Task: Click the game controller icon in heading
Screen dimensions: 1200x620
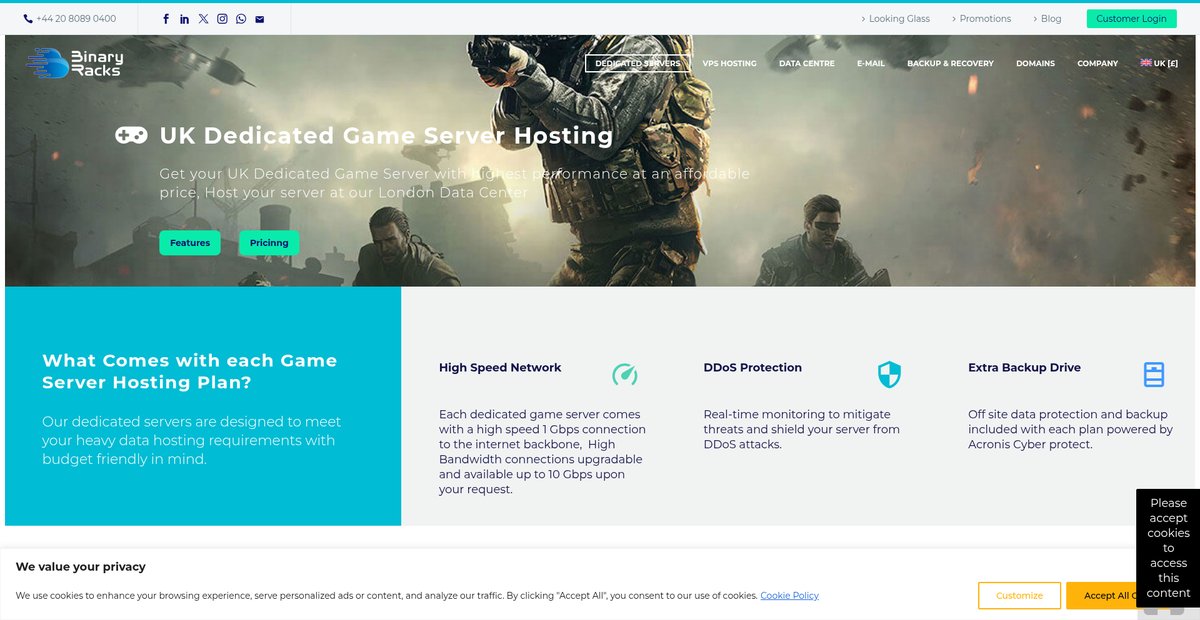Action: [131, 135]
